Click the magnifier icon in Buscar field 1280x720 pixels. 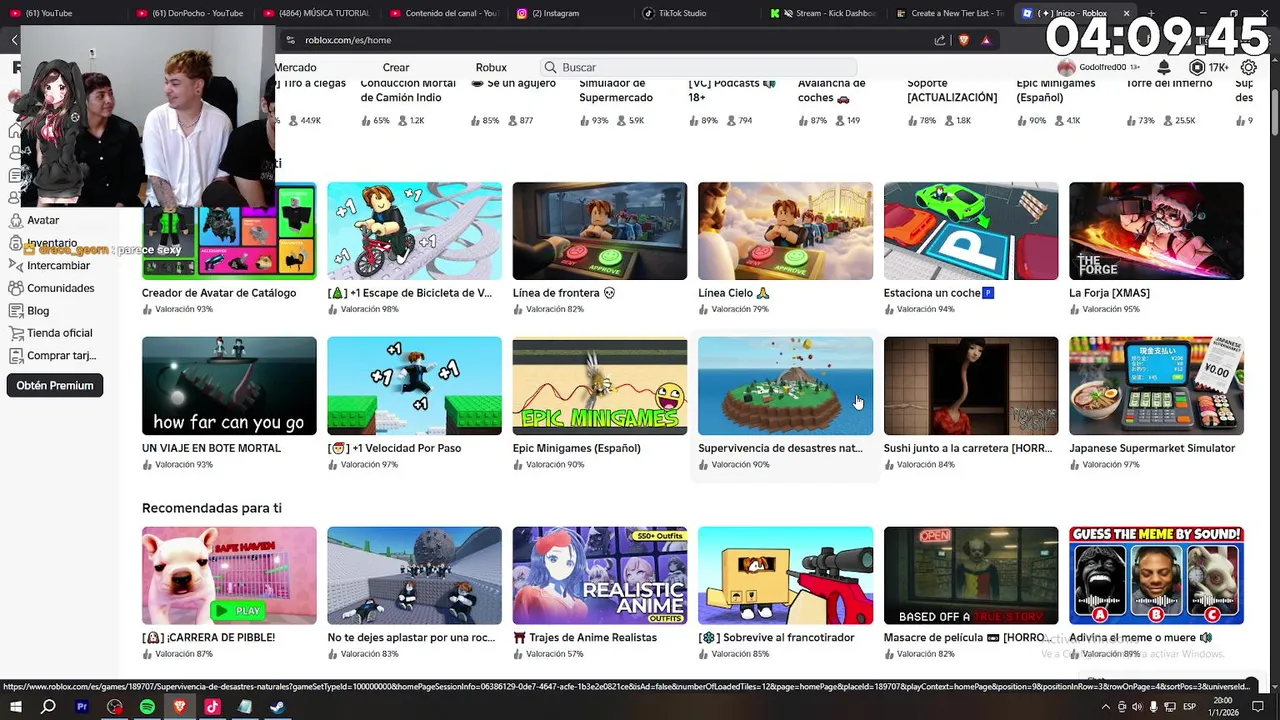click(x=550, y=67)
